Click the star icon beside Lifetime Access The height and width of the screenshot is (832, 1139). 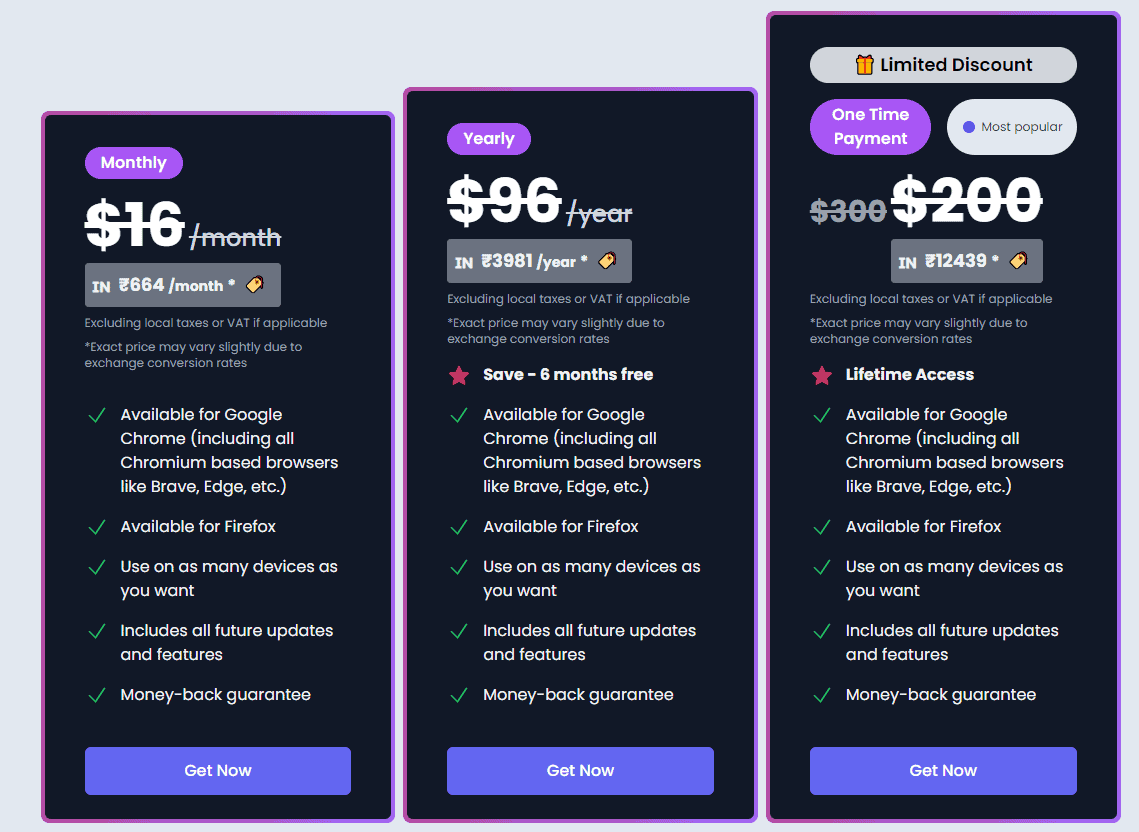821,374
